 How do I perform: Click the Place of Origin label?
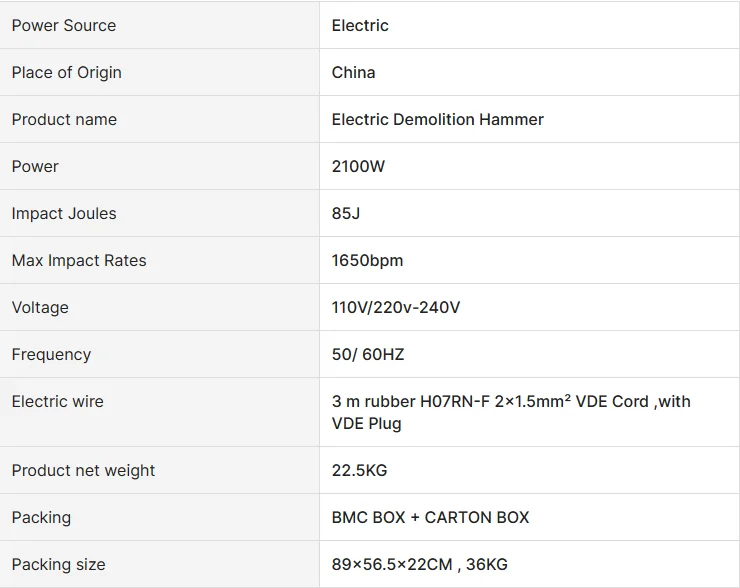pos(66,72)
